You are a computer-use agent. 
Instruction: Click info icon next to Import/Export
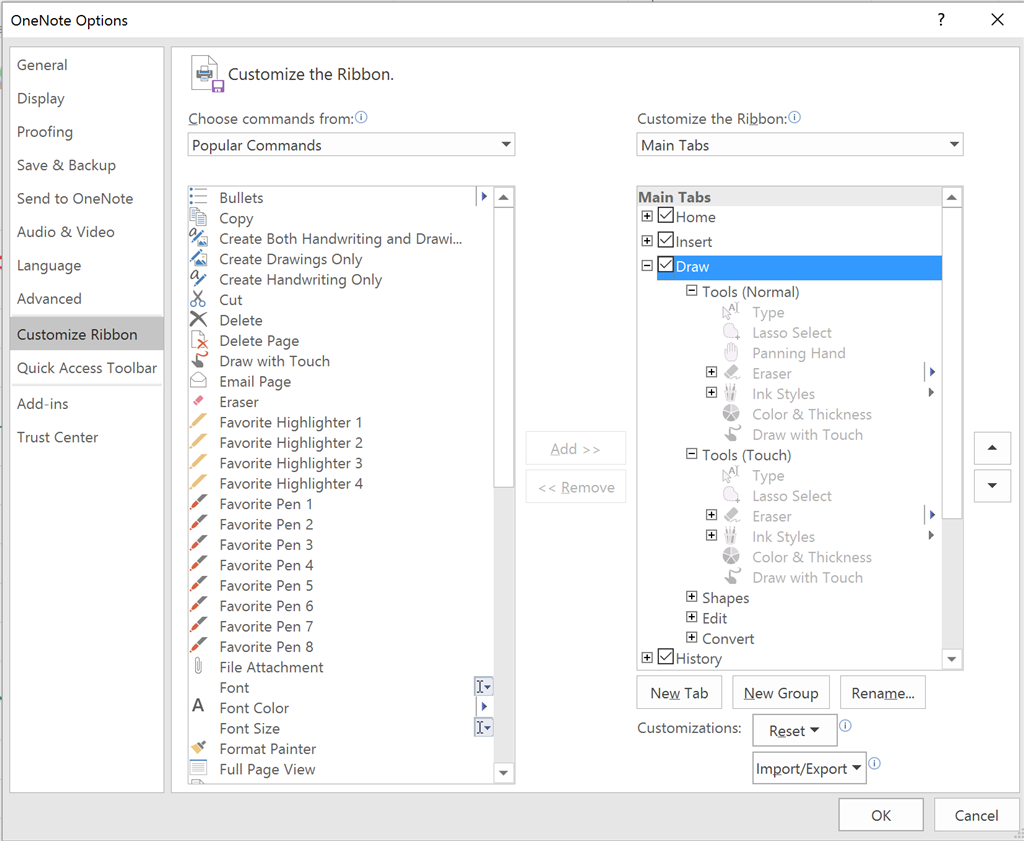(875, 763)
